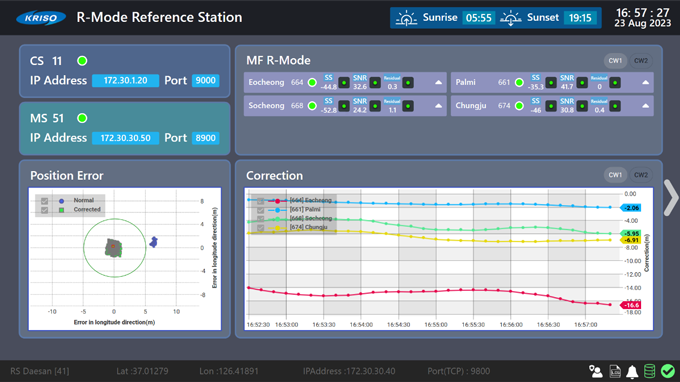Click IPAddress :172.30.30.40 in status bar
Image resolution: width=680 pixels, height=382 pixels.
tap(349, 371)
